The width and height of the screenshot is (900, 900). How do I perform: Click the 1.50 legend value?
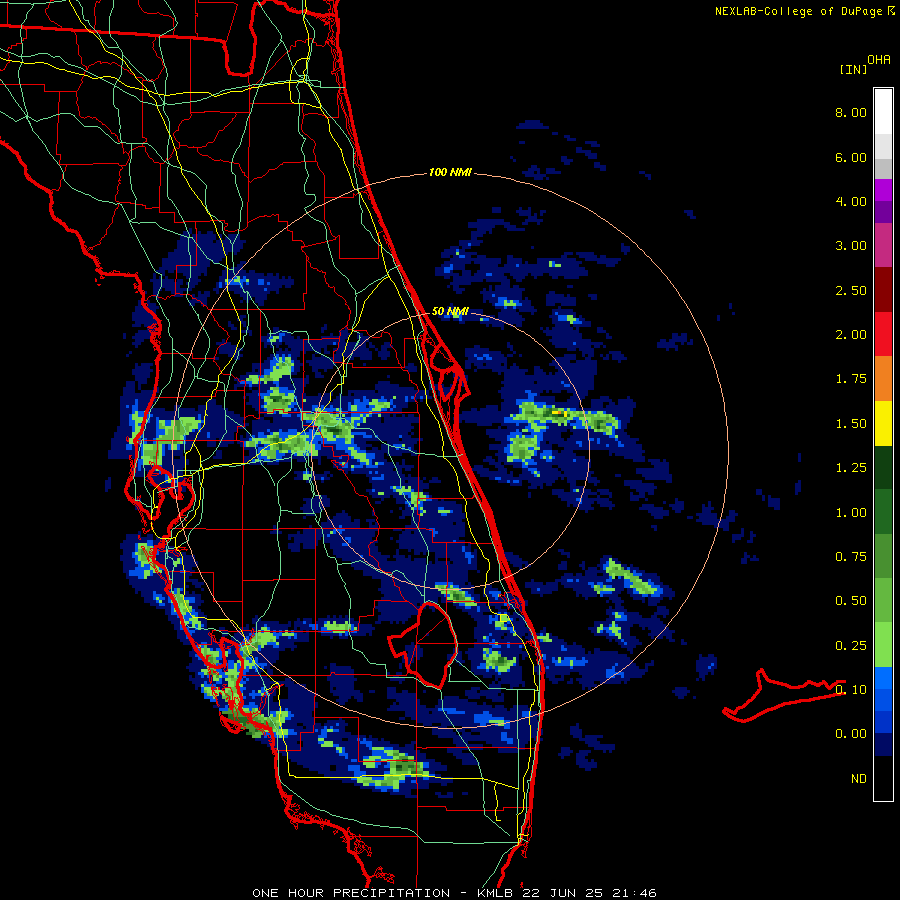851,424
